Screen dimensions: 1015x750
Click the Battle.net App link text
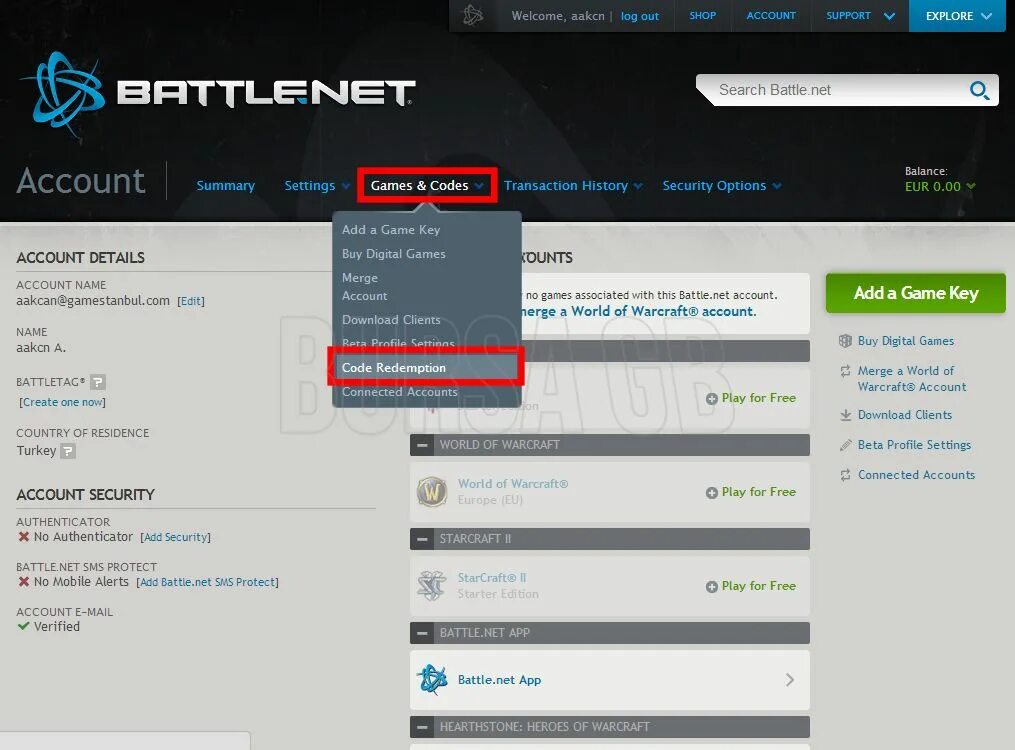499,680
